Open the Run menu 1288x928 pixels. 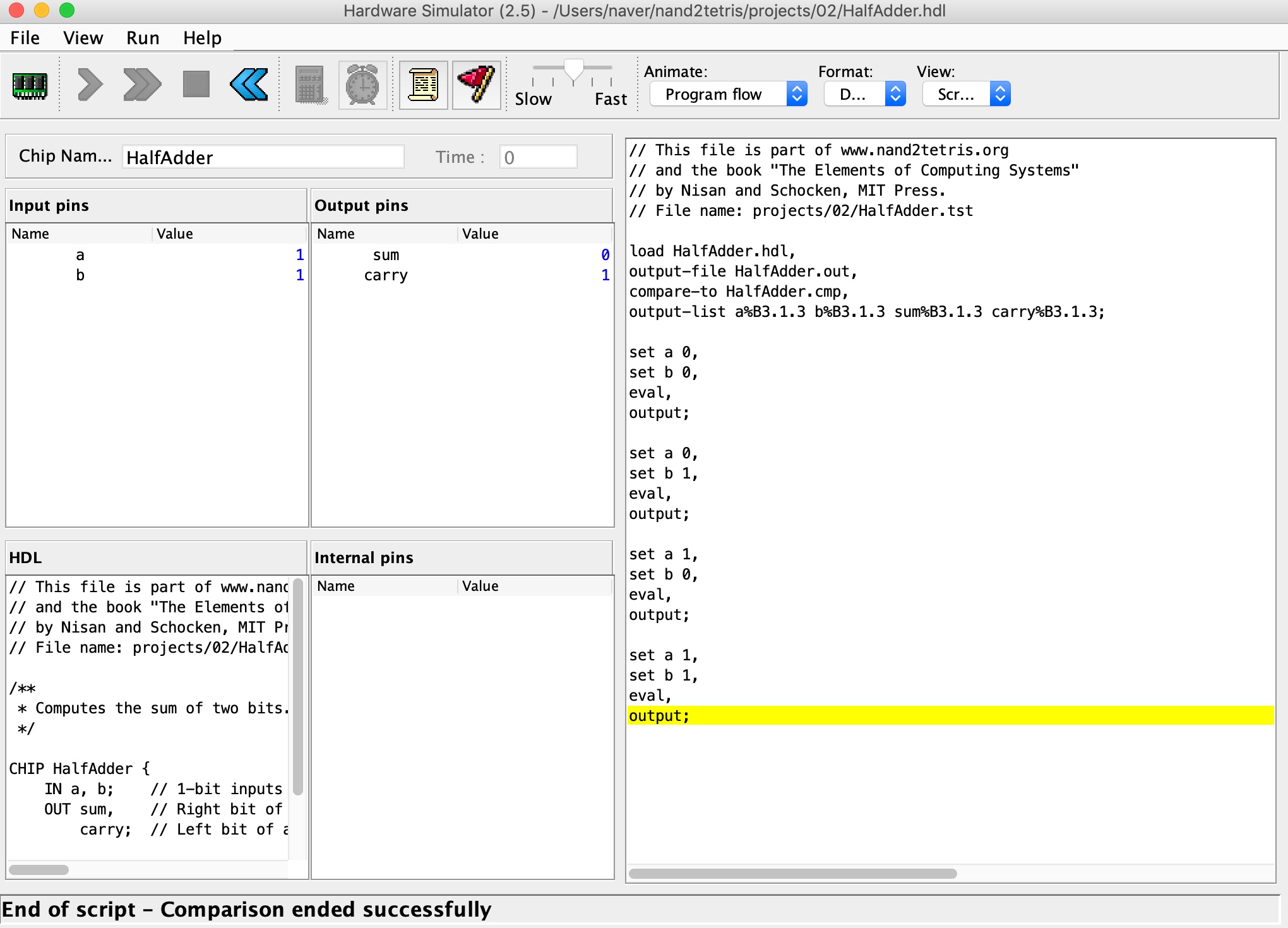click(x=143, y=38)
